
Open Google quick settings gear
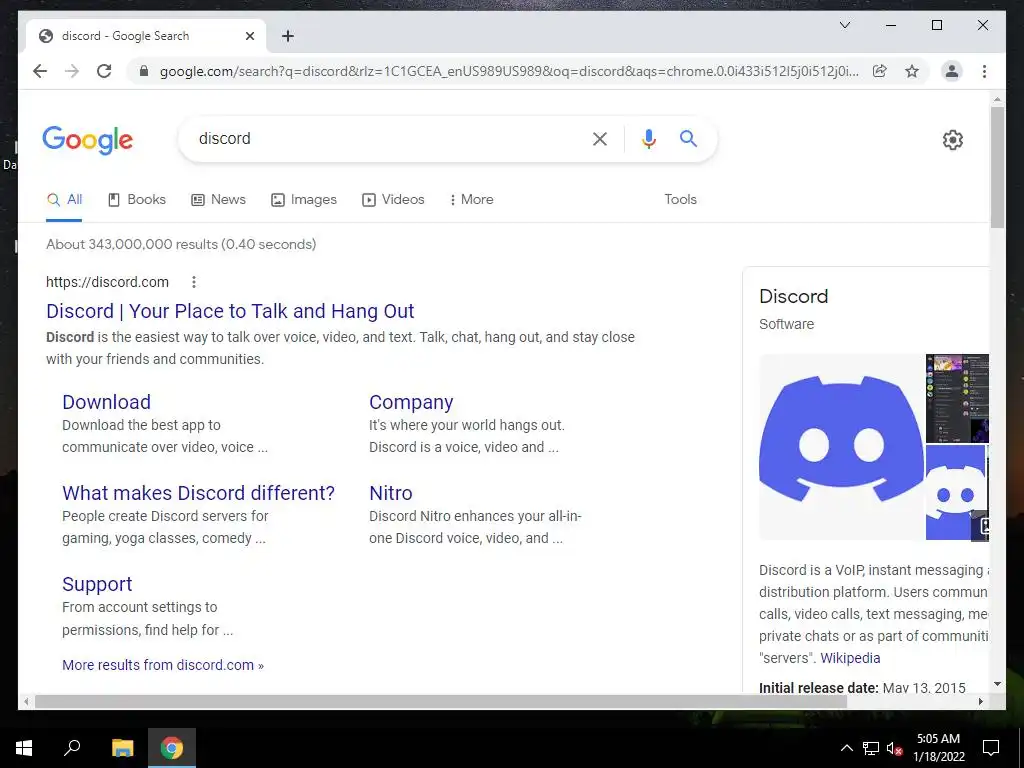tap(953, 139)
